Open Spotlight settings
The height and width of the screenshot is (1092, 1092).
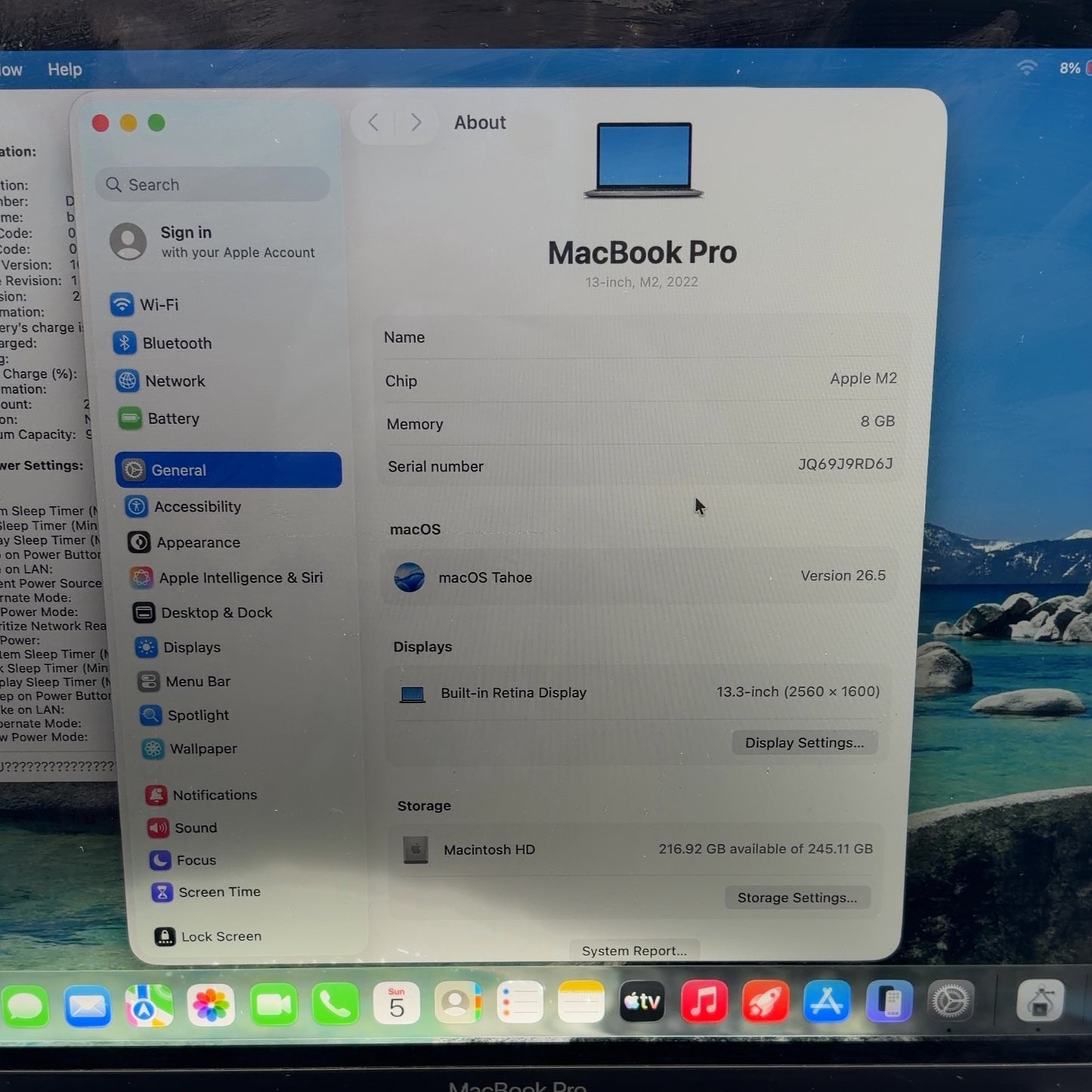tap(184, 715)
